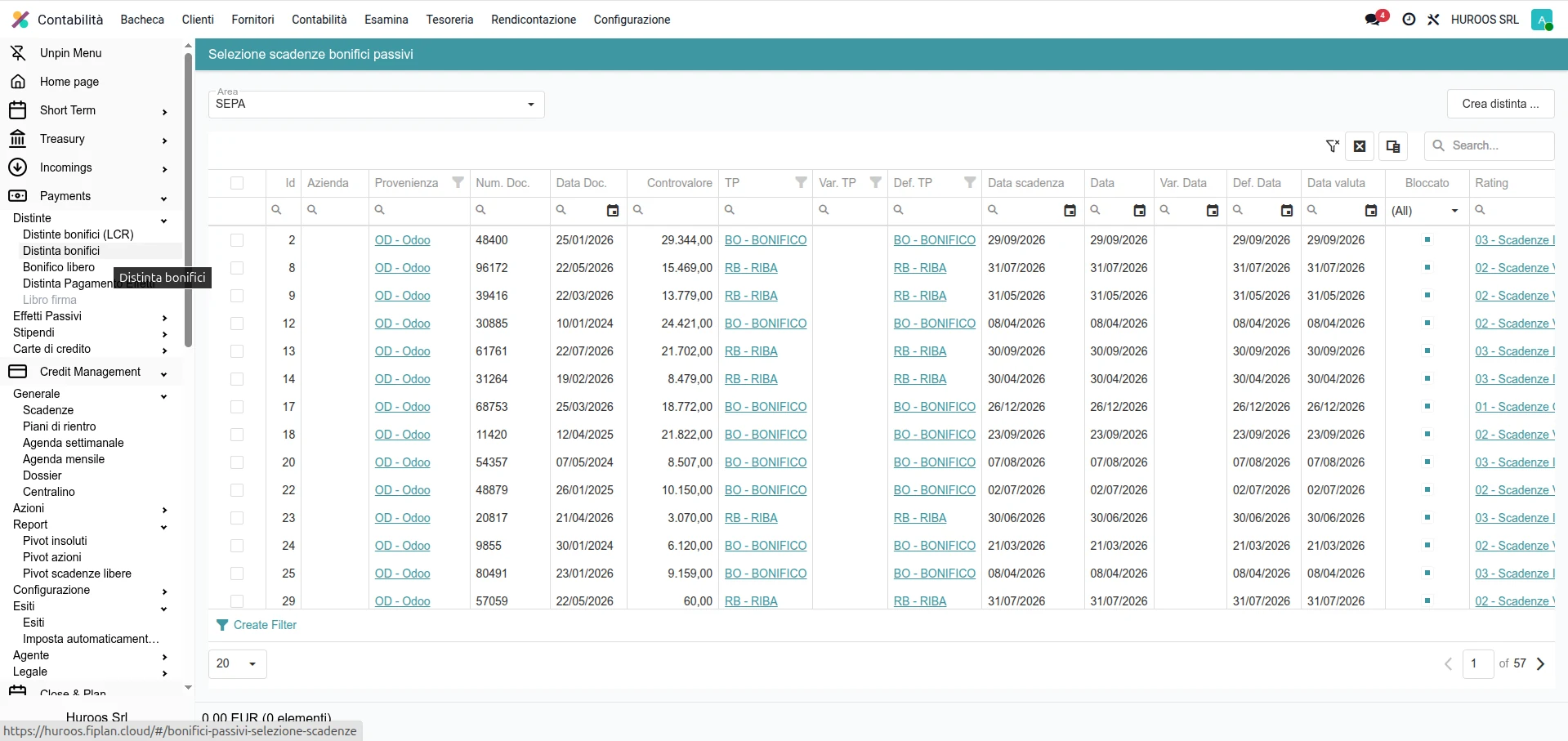This screenshot has width=1568, height=741.
Task: Click the Crea distinta button
Action: coord(1500,104)
